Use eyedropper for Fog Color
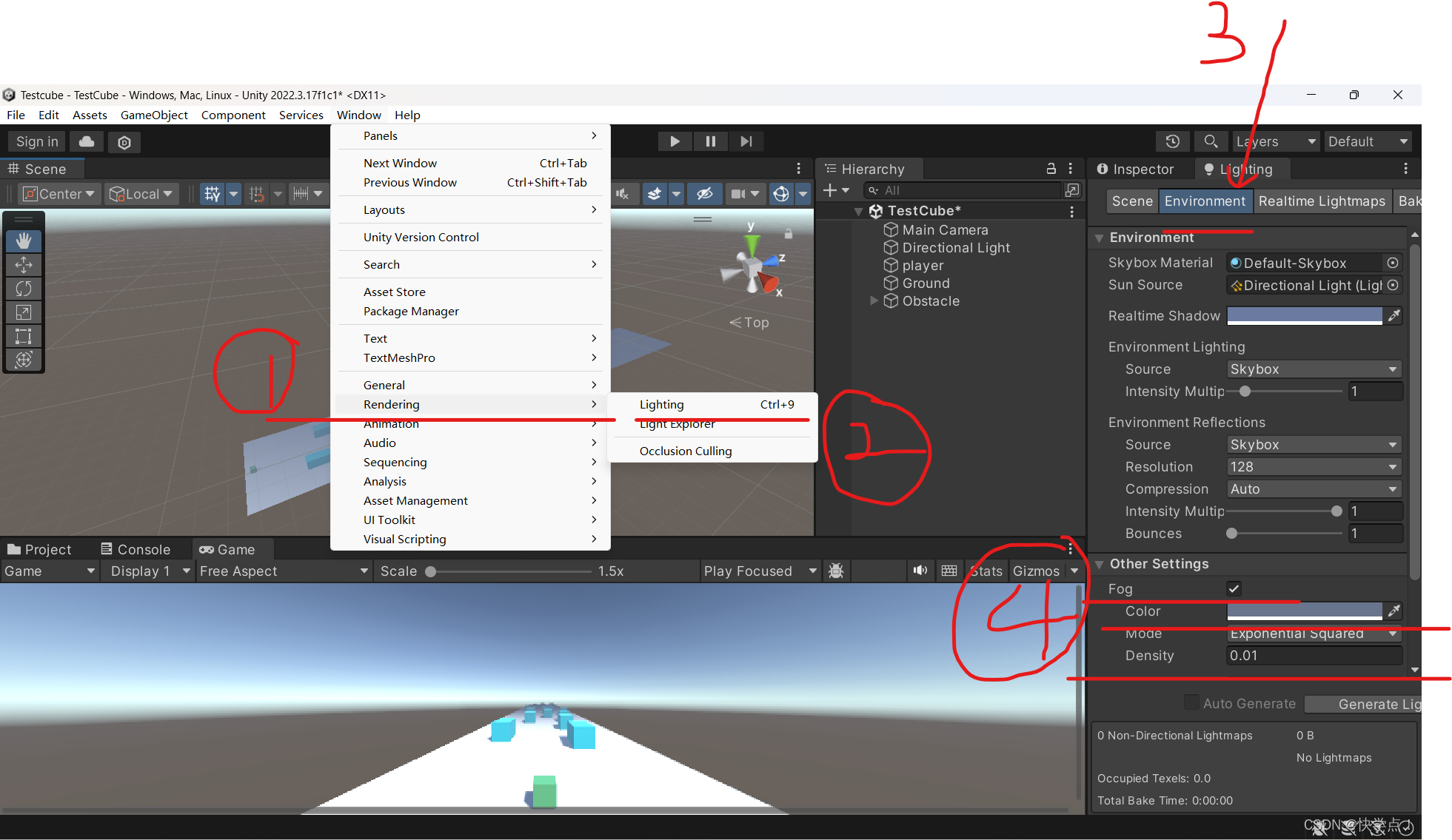 point(1394,611)
